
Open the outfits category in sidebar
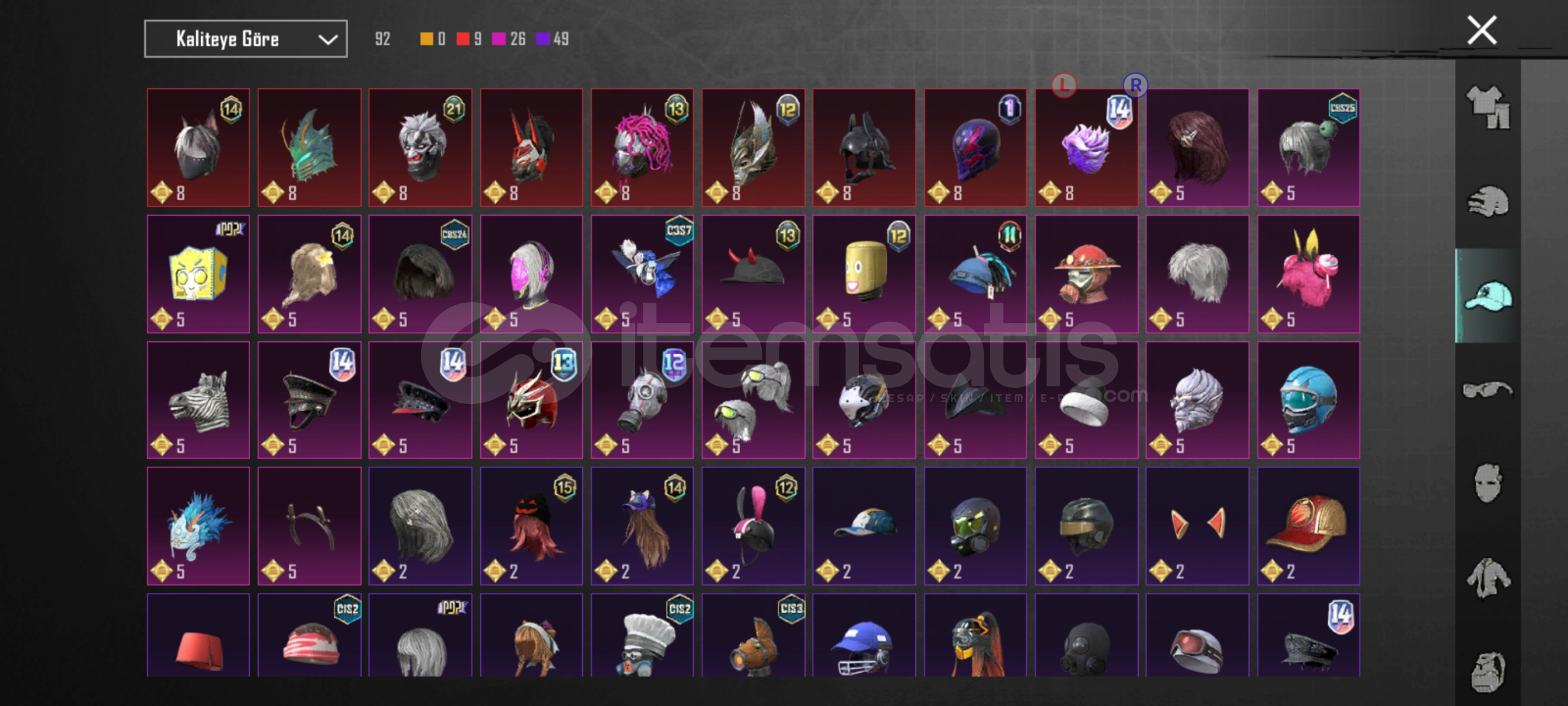(x=1488, y=107)
